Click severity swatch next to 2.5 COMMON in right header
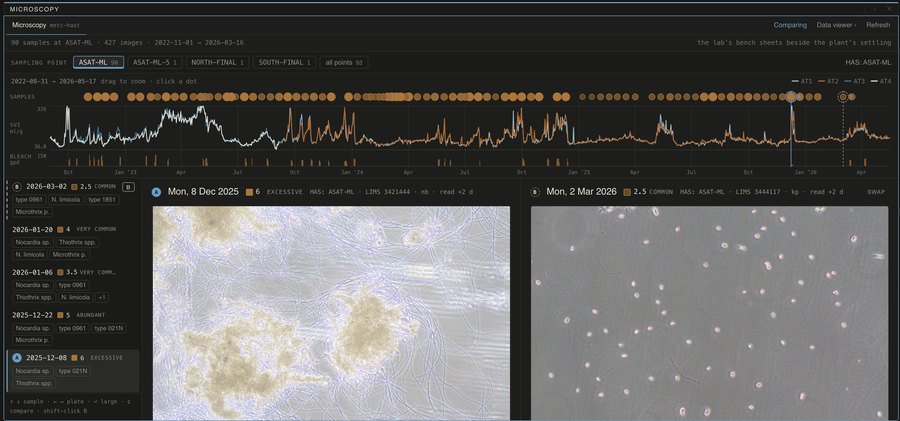The image size is (900, 421). (x=627, y=192)
